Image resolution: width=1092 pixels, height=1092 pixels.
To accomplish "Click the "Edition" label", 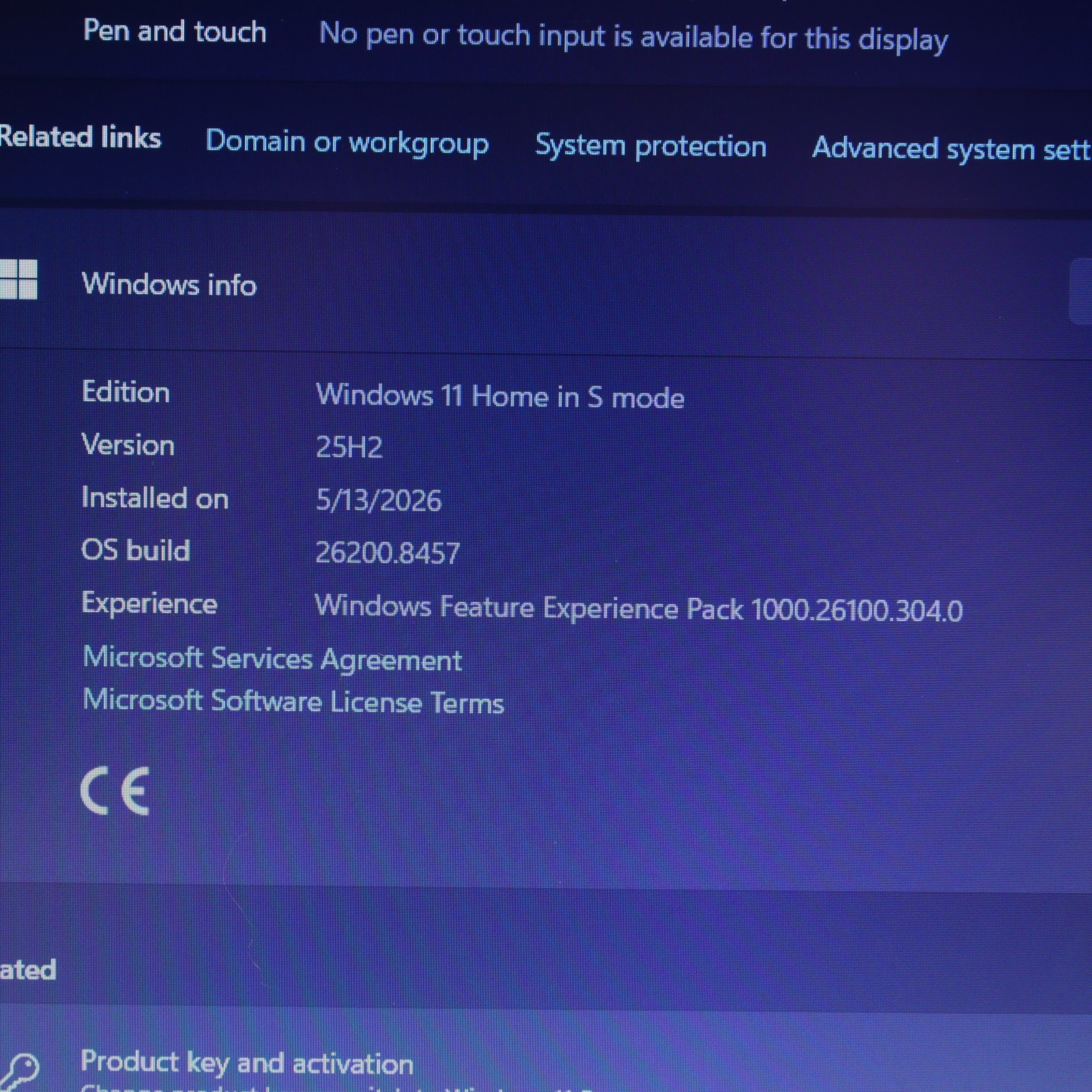I will pos(126,392).
